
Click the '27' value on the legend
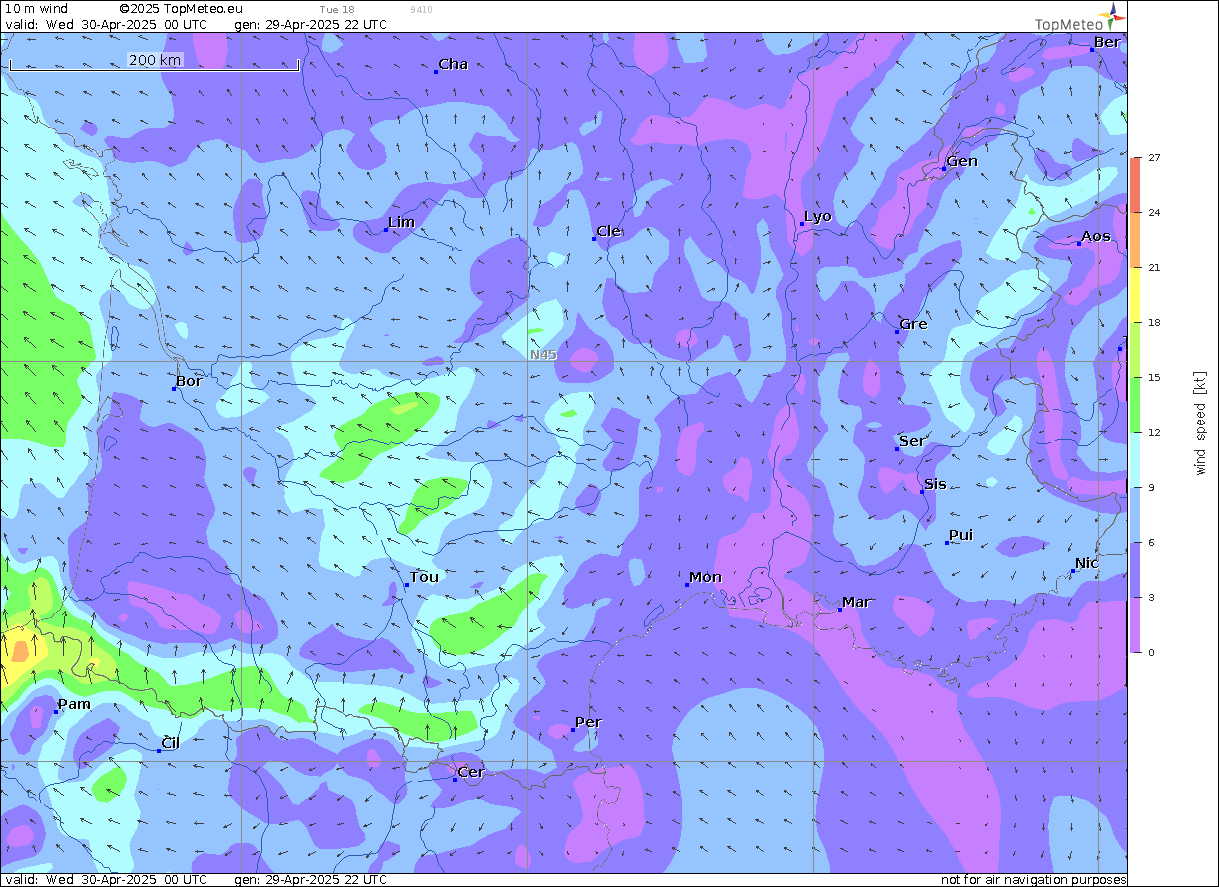[1154, 157]
